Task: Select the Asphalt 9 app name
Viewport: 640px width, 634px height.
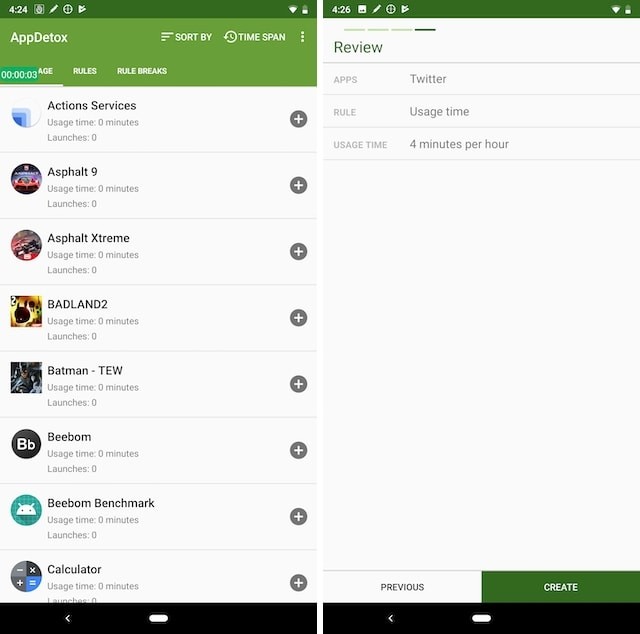Action: pyautogui.click(x=72, y=172)
